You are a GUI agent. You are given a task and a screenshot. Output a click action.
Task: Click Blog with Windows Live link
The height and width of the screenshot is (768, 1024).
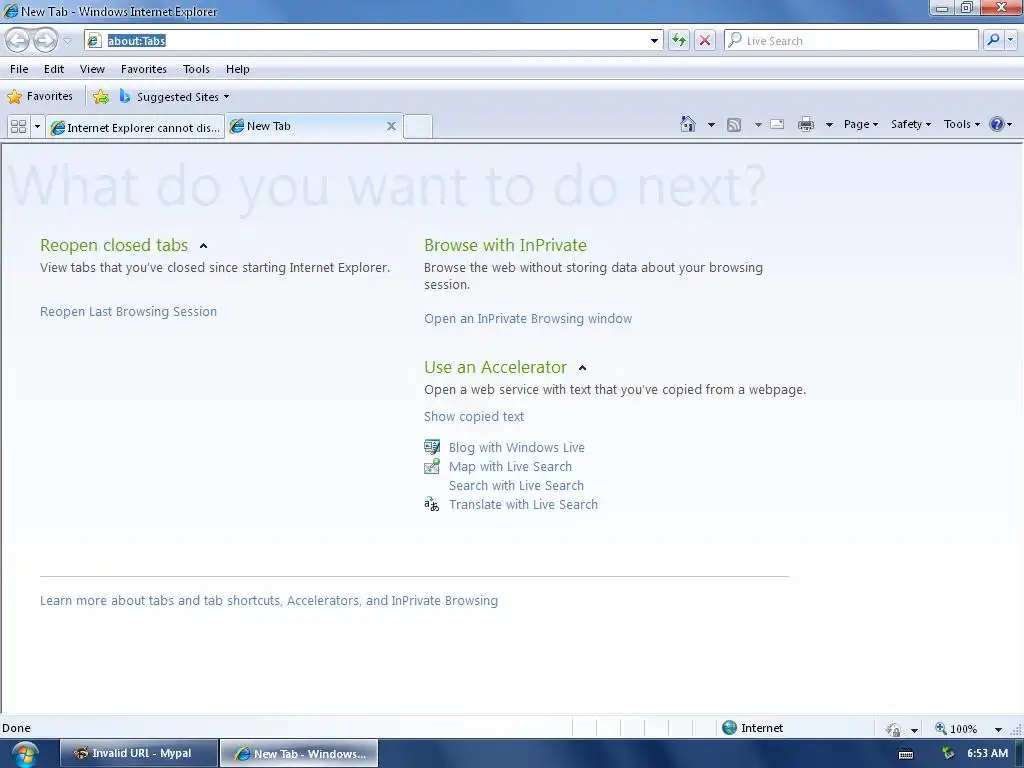click(x=517, y=447)
